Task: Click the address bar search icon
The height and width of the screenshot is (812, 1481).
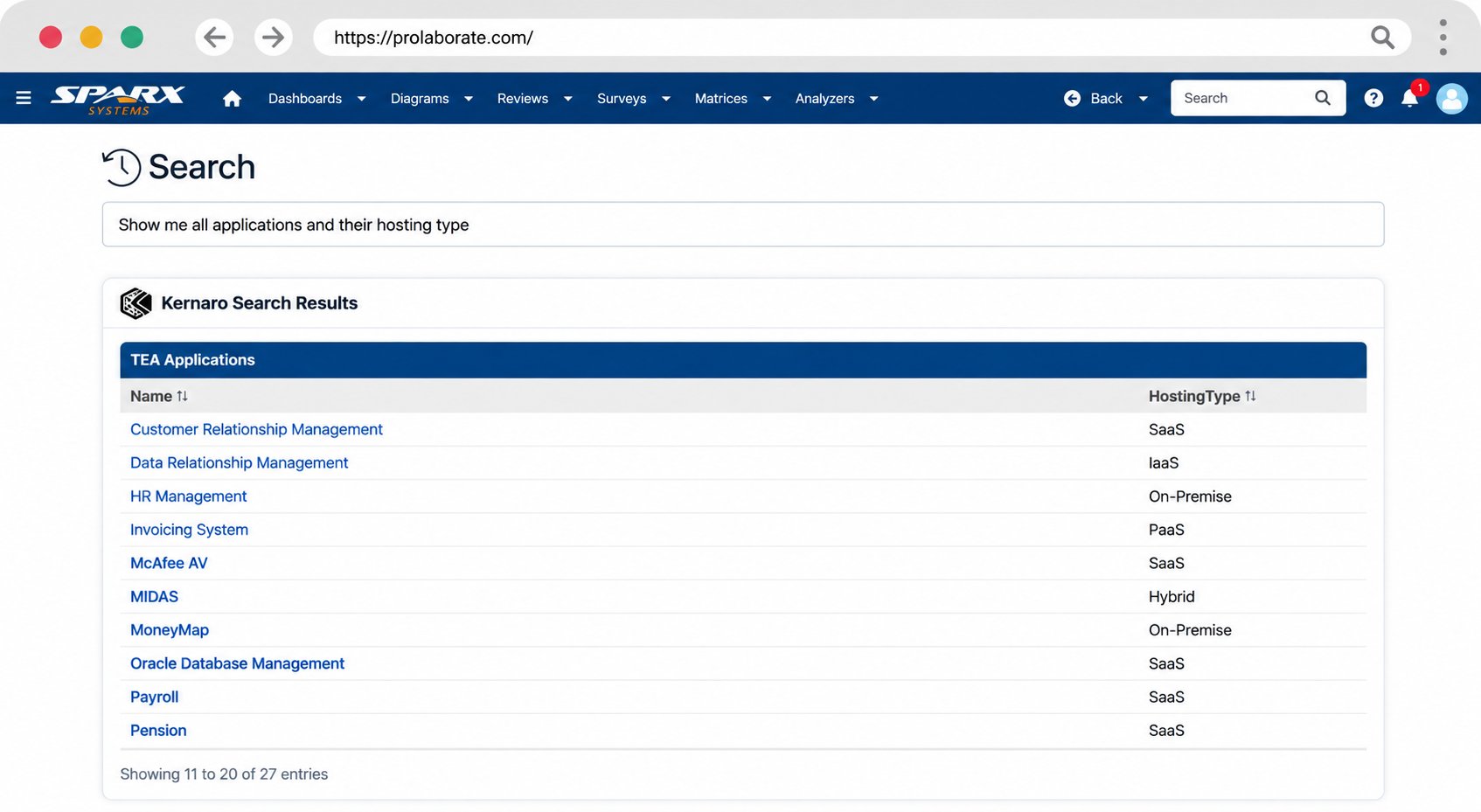Action: coord(1382,37)
